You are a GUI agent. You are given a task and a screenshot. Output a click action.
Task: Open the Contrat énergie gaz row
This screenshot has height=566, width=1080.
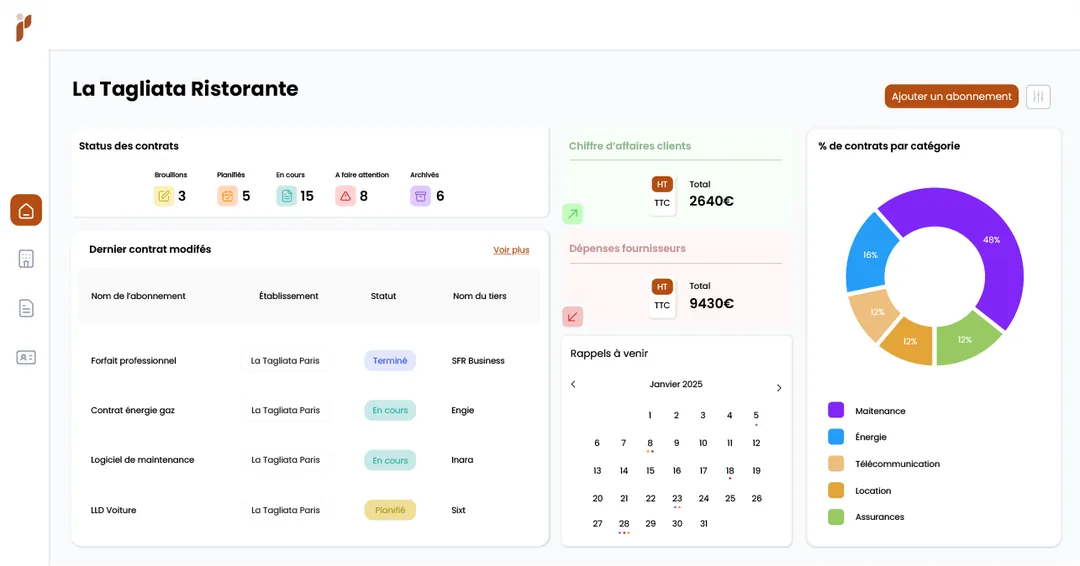click(x=310, y=410)
